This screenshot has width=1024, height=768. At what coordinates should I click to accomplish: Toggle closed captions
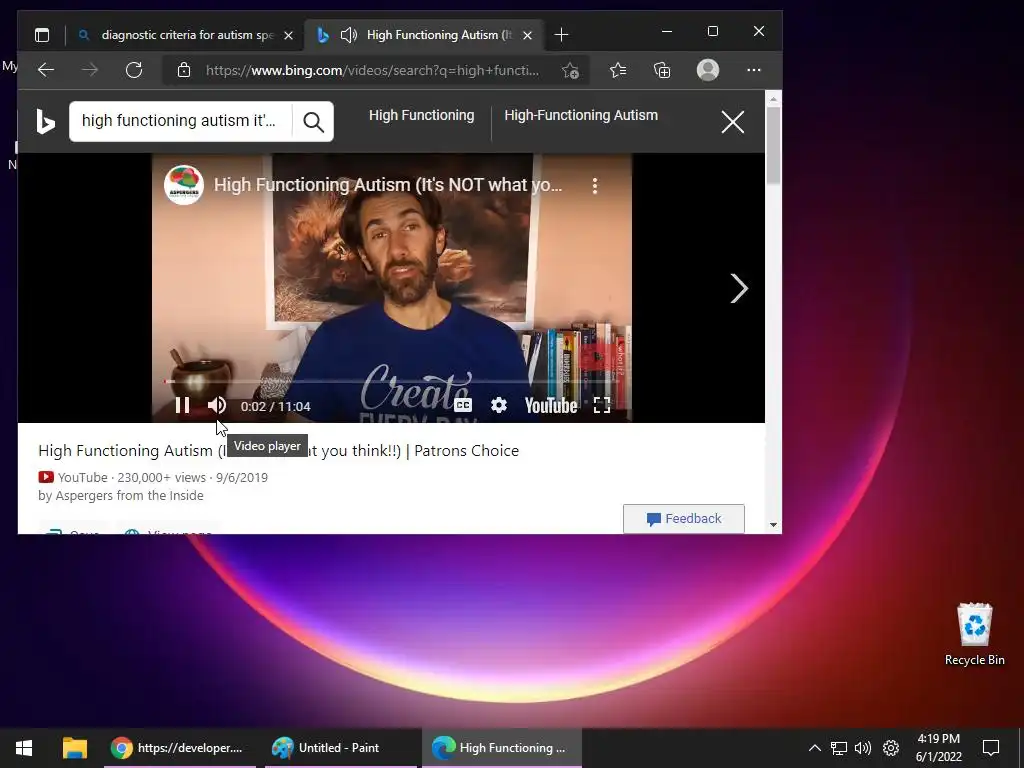point(463,406)
